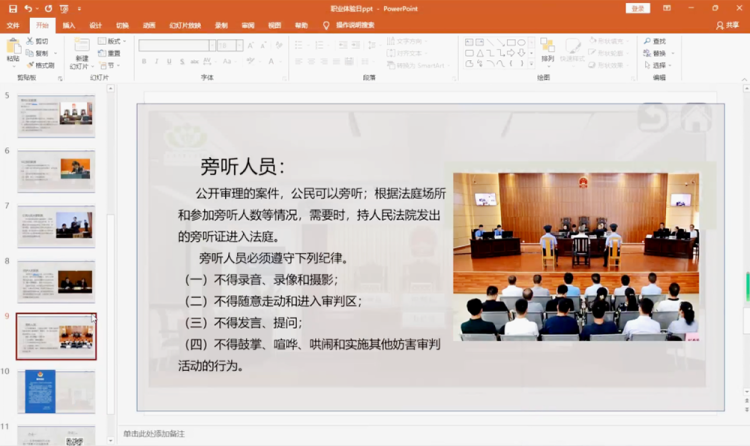The image size is (750, 446).
Task: Select the Format Painter (格式刷) tool
Action: [x=42, y=65]
